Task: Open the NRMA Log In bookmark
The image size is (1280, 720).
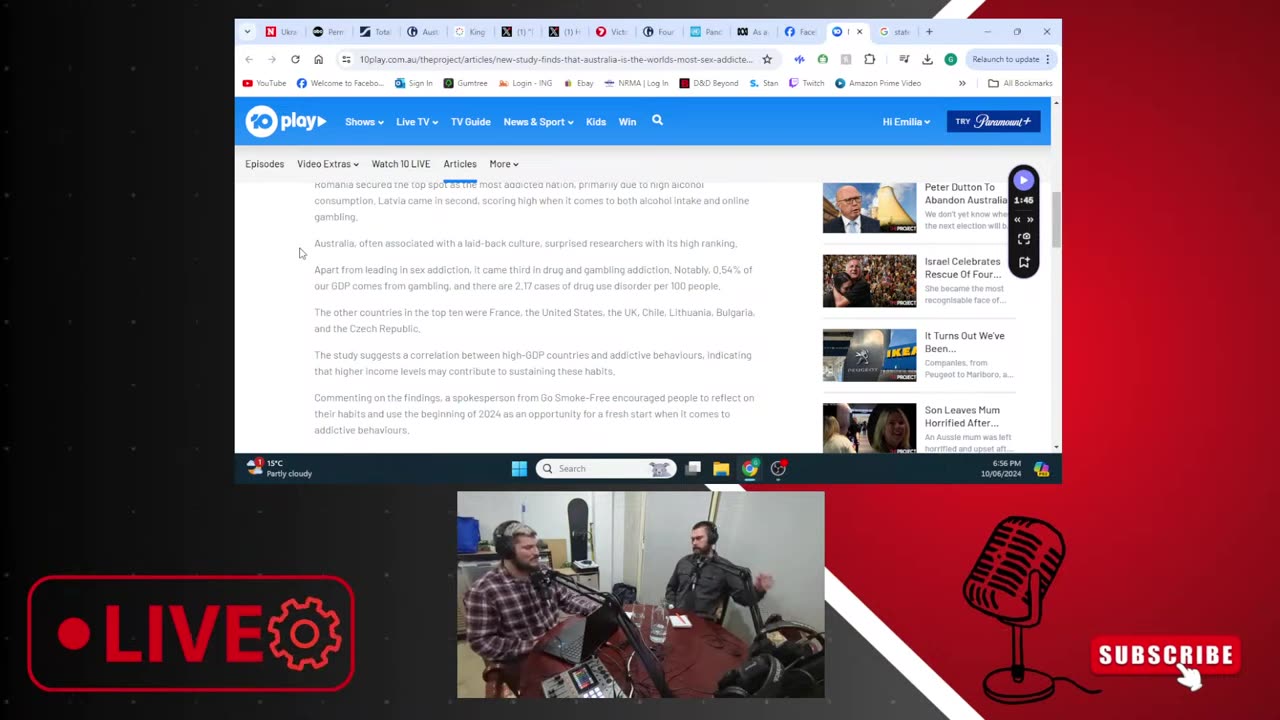Action: tap(636, 83)
